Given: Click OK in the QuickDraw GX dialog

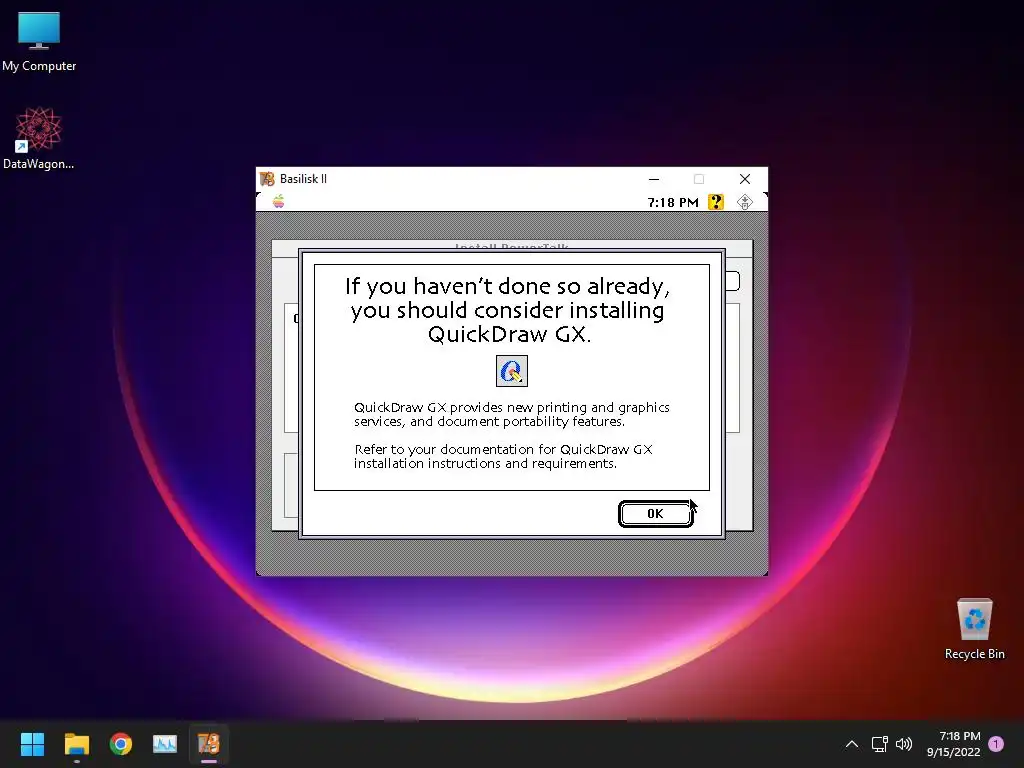Looking at the screenshot, I should [x=655, y=514].
